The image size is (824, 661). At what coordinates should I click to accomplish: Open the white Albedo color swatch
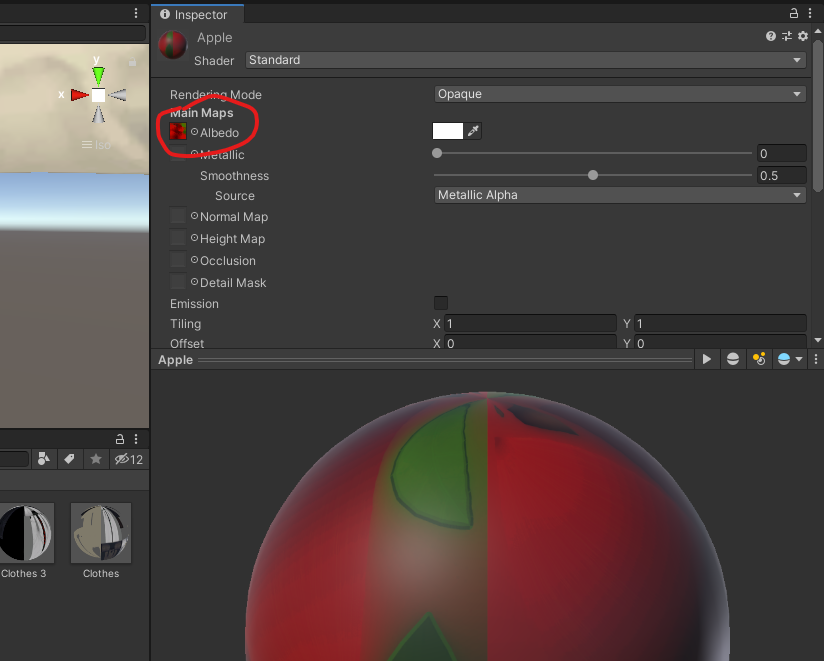(448, 131)
